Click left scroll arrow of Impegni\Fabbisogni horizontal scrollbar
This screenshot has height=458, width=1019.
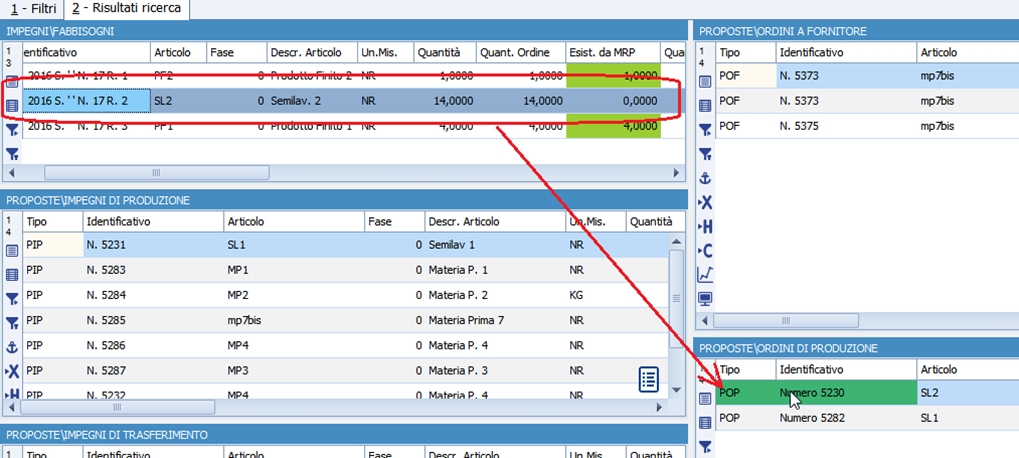[12, 173]
